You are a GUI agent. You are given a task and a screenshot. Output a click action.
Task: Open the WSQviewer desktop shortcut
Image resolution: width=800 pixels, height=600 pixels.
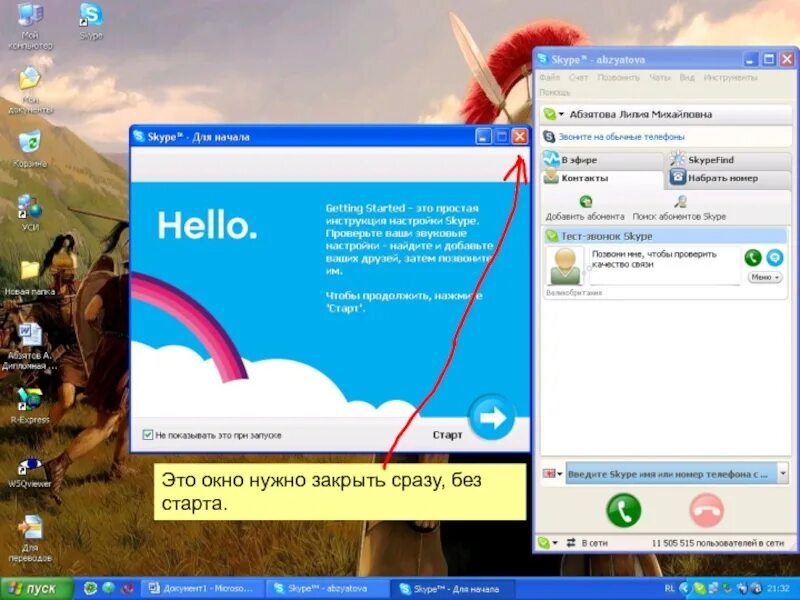pos(30,473)
